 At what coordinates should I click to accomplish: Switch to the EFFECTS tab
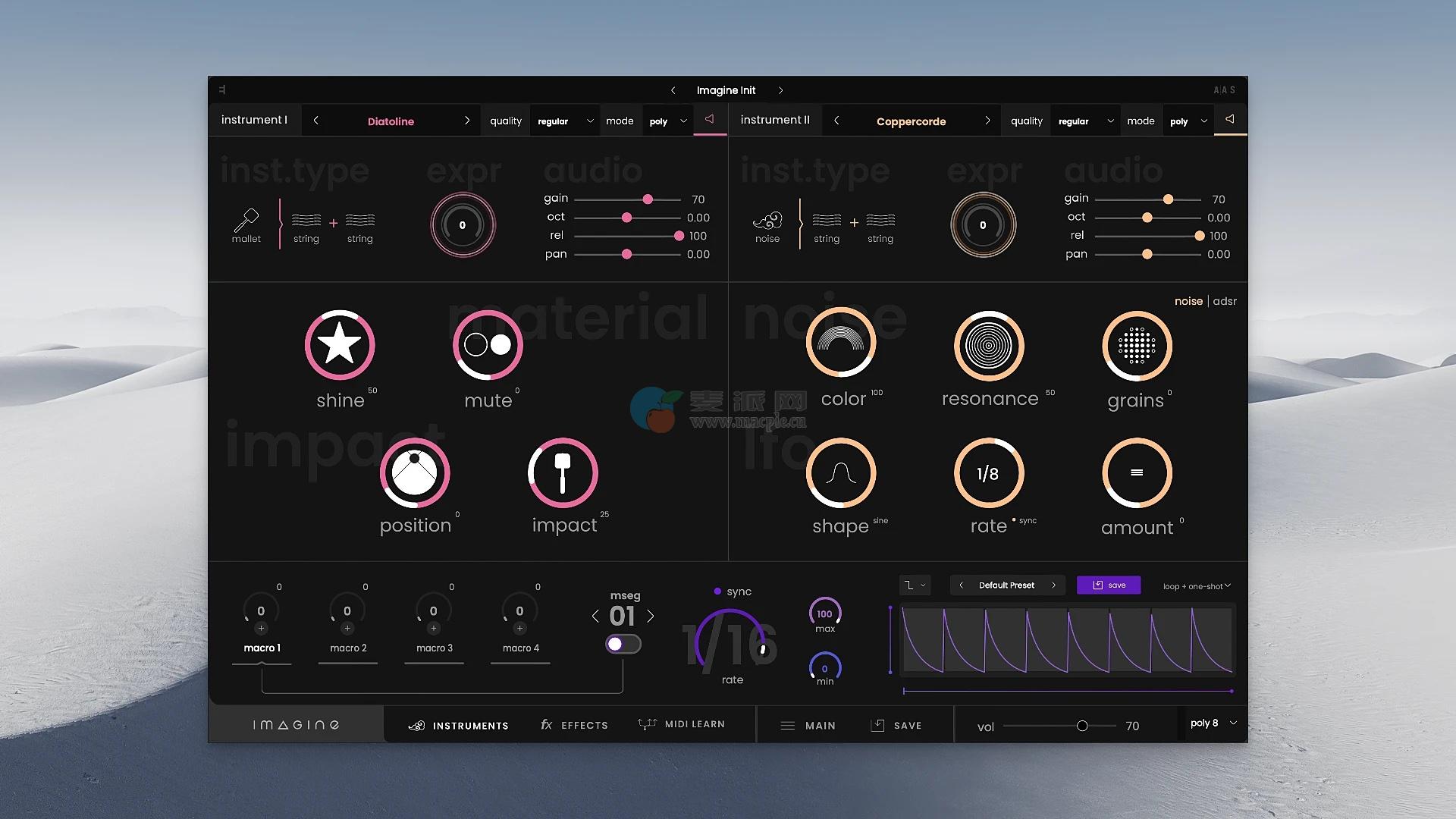pos(574,725)
